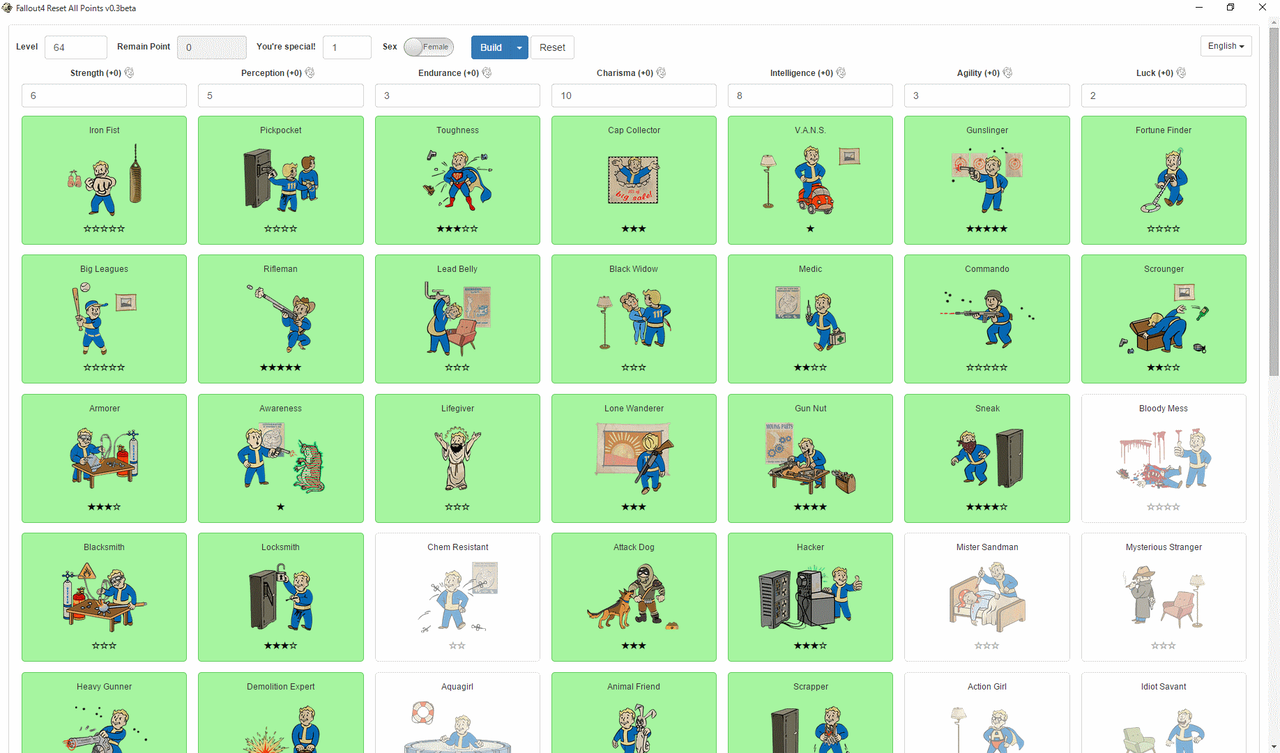Click the star rating under Toughness
This screenshot has width=1280, height=753.
(458, 229)
